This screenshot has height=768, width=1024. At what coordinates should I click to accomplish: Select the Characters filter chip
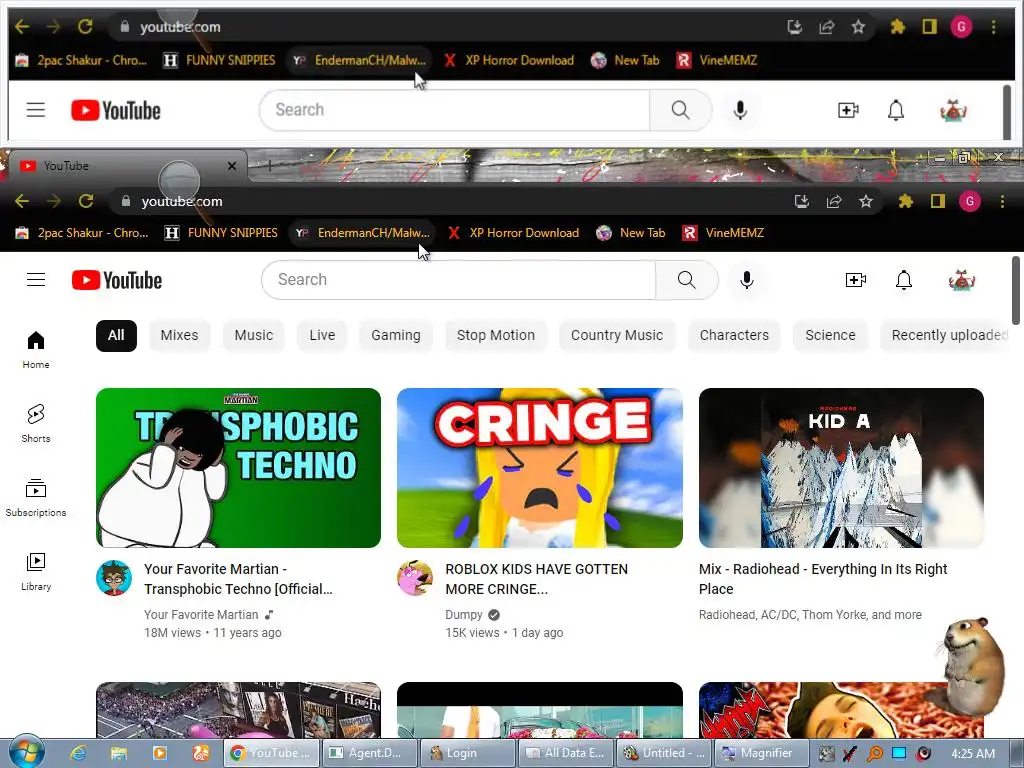734,336
